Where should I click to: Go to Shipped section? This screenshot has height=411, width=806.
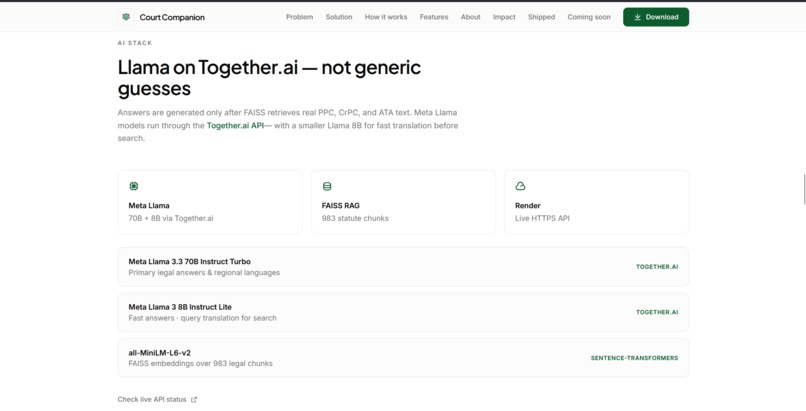[541, 17]
